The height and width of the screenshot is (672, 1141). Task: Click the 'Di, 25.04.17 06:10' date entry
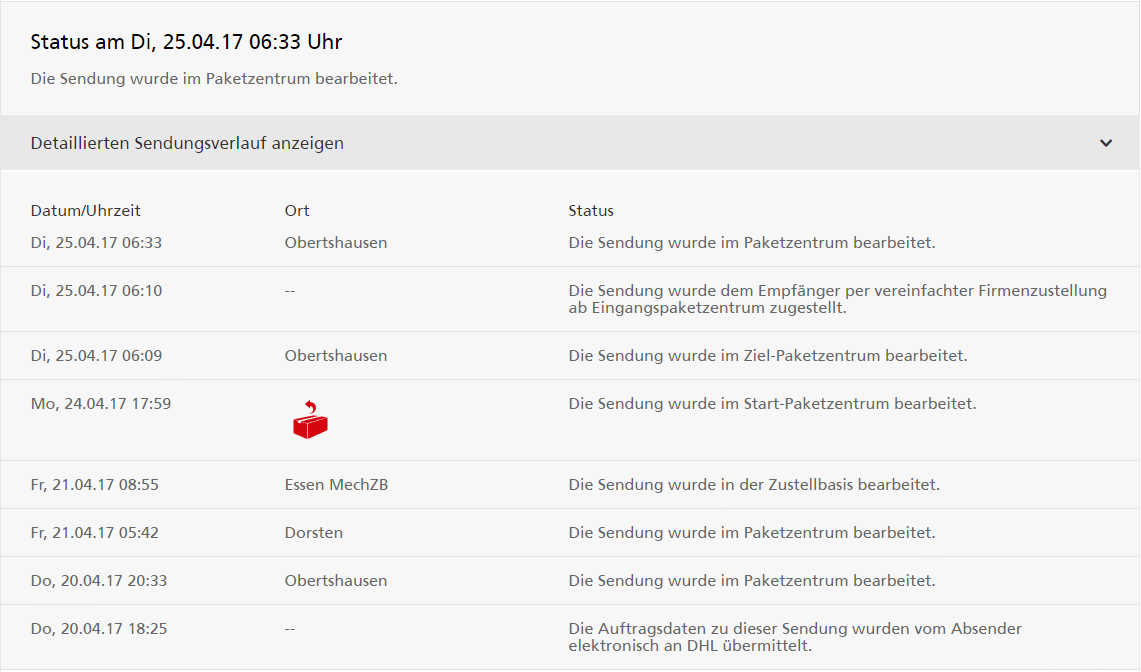pos(96,290)
